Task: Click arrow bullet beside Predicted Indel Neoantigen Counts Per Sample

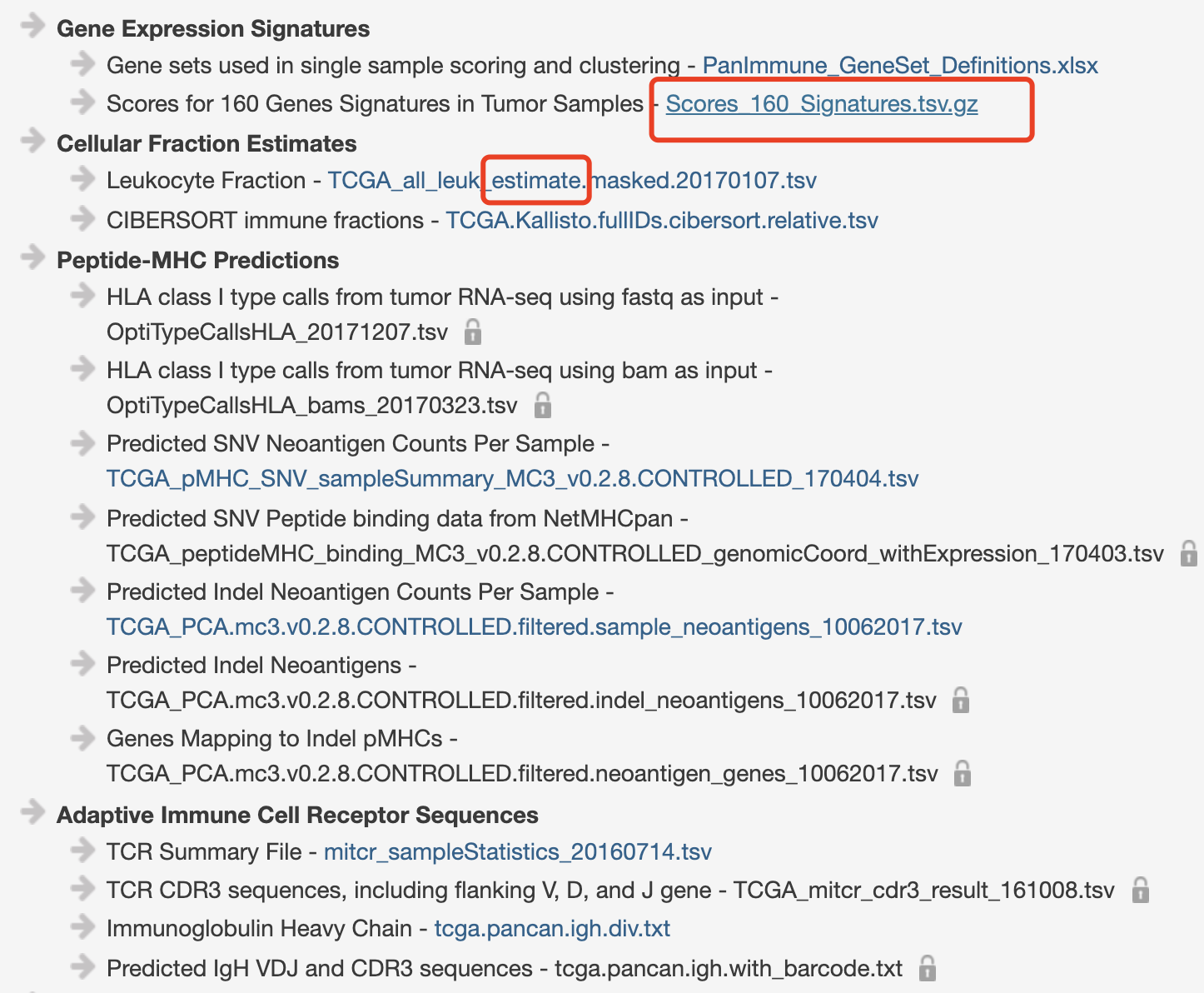Action: (x=82, y=589)
